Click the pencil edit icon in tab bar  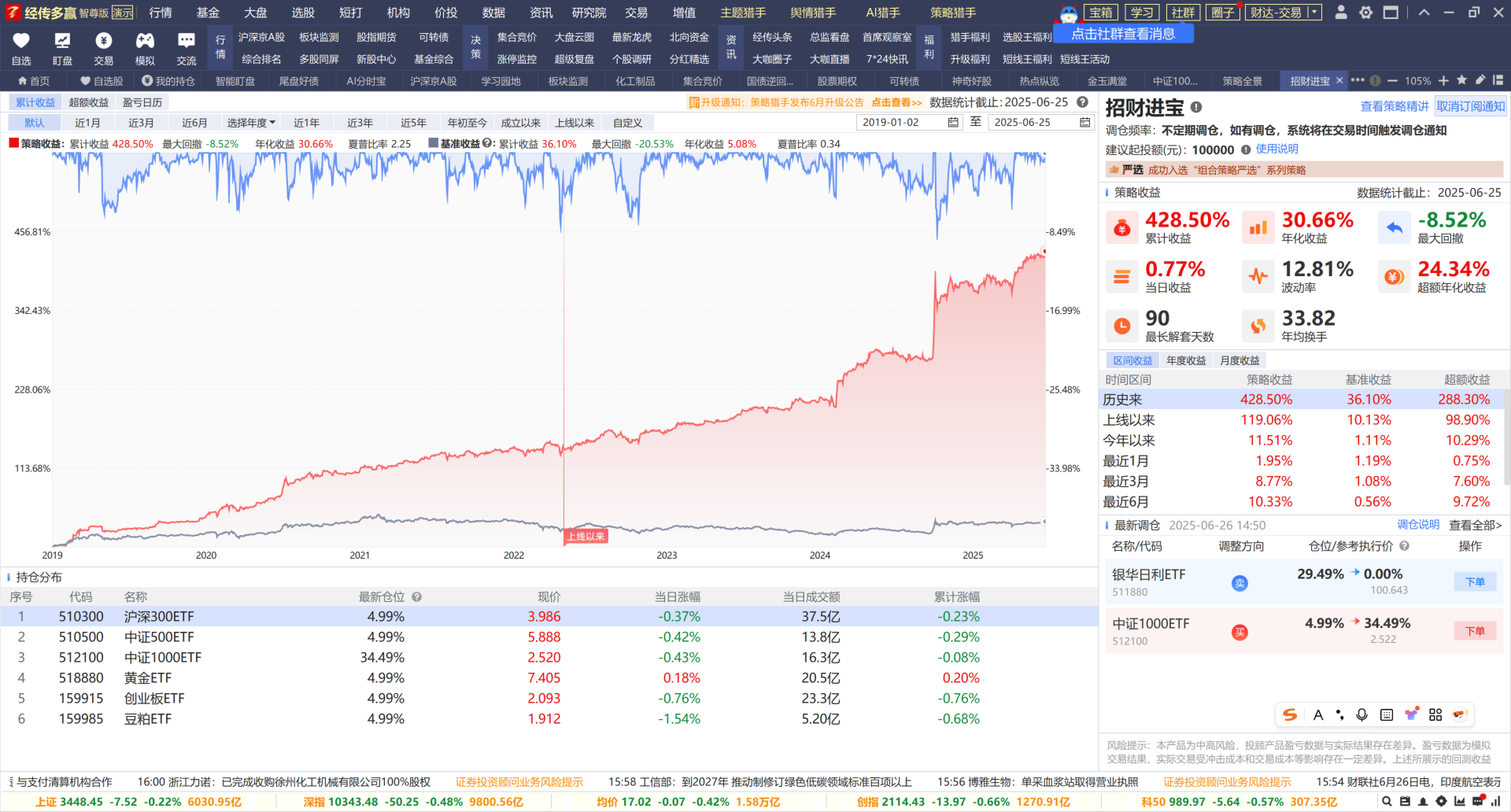(x=1480, y=80)
